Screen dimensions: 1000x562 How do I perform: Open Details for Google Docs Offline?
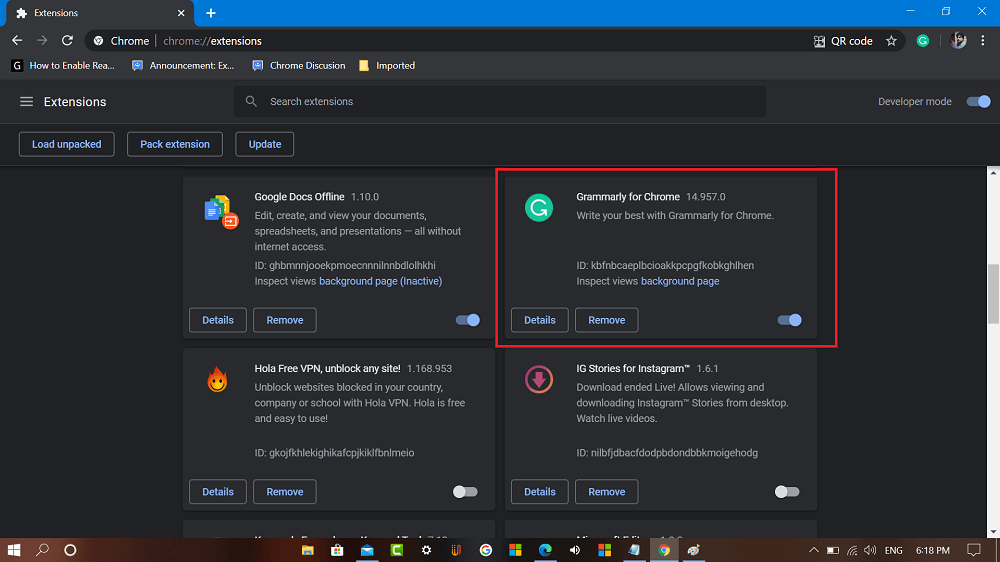pos(217,320)
